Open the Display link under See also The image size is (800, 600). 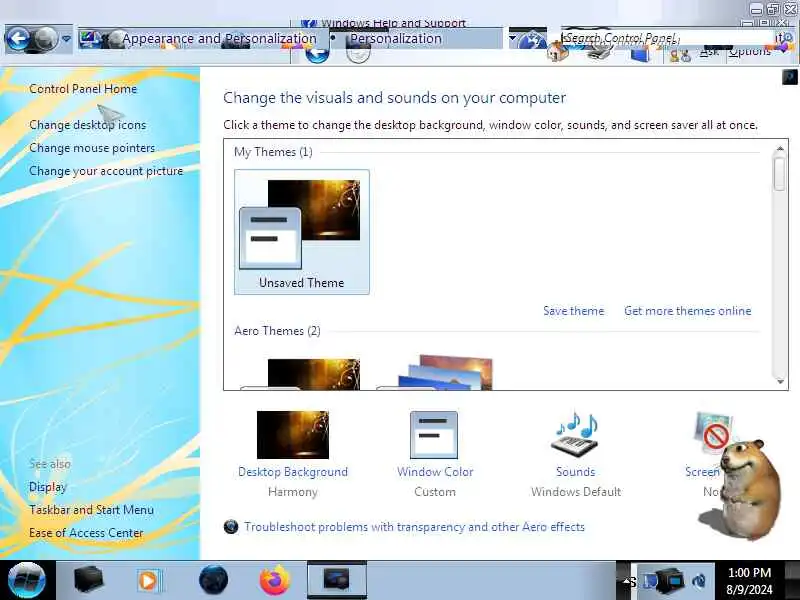[48, 487]
